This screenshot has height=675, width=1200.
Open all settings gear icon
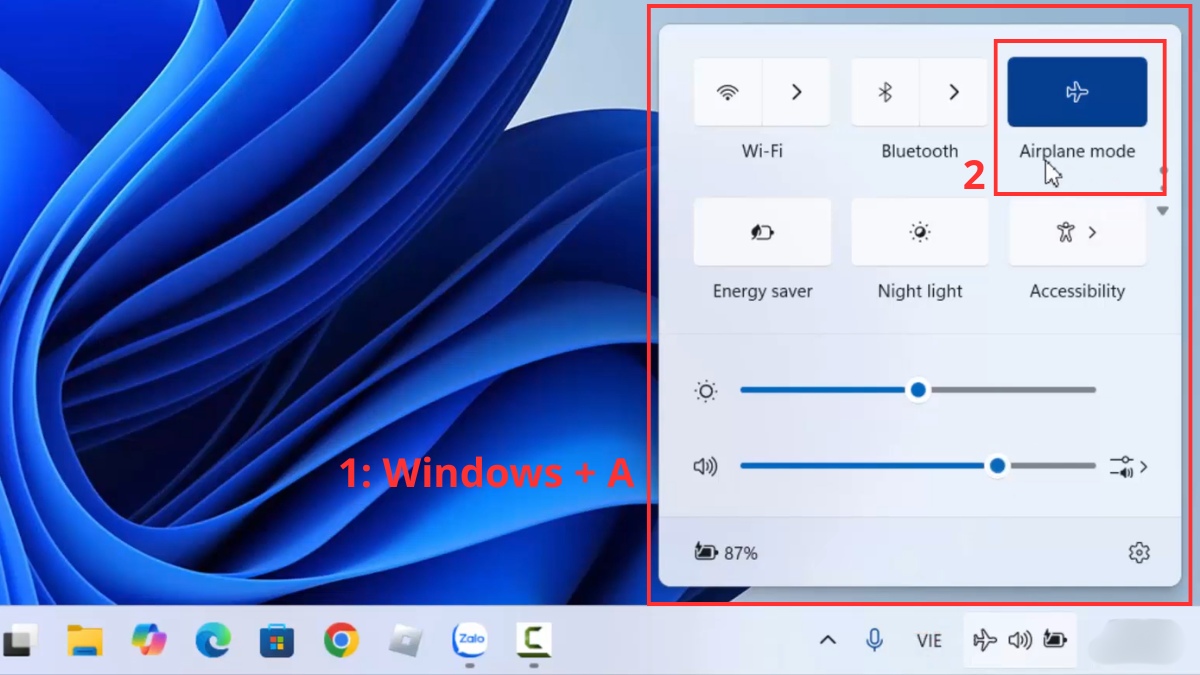coord(1138,552)
